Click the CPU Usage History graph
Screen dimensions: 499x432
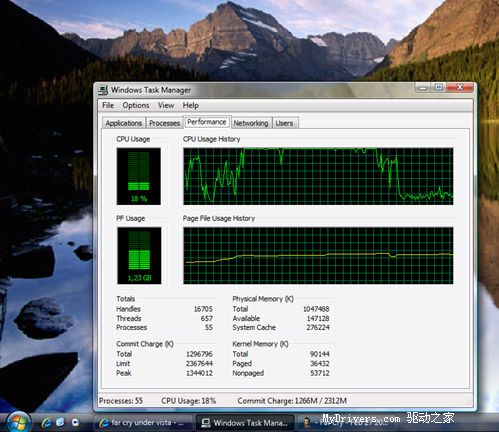(x=318, y=176)
